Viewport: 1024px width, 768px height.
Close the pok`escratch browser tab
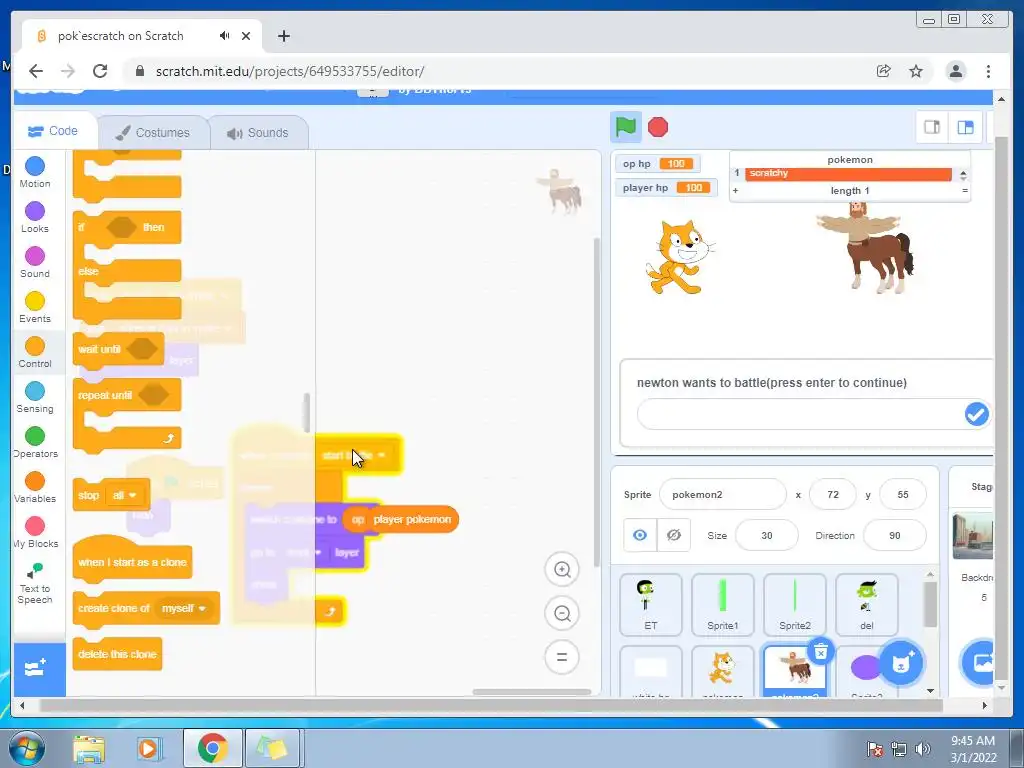point(246,36)
